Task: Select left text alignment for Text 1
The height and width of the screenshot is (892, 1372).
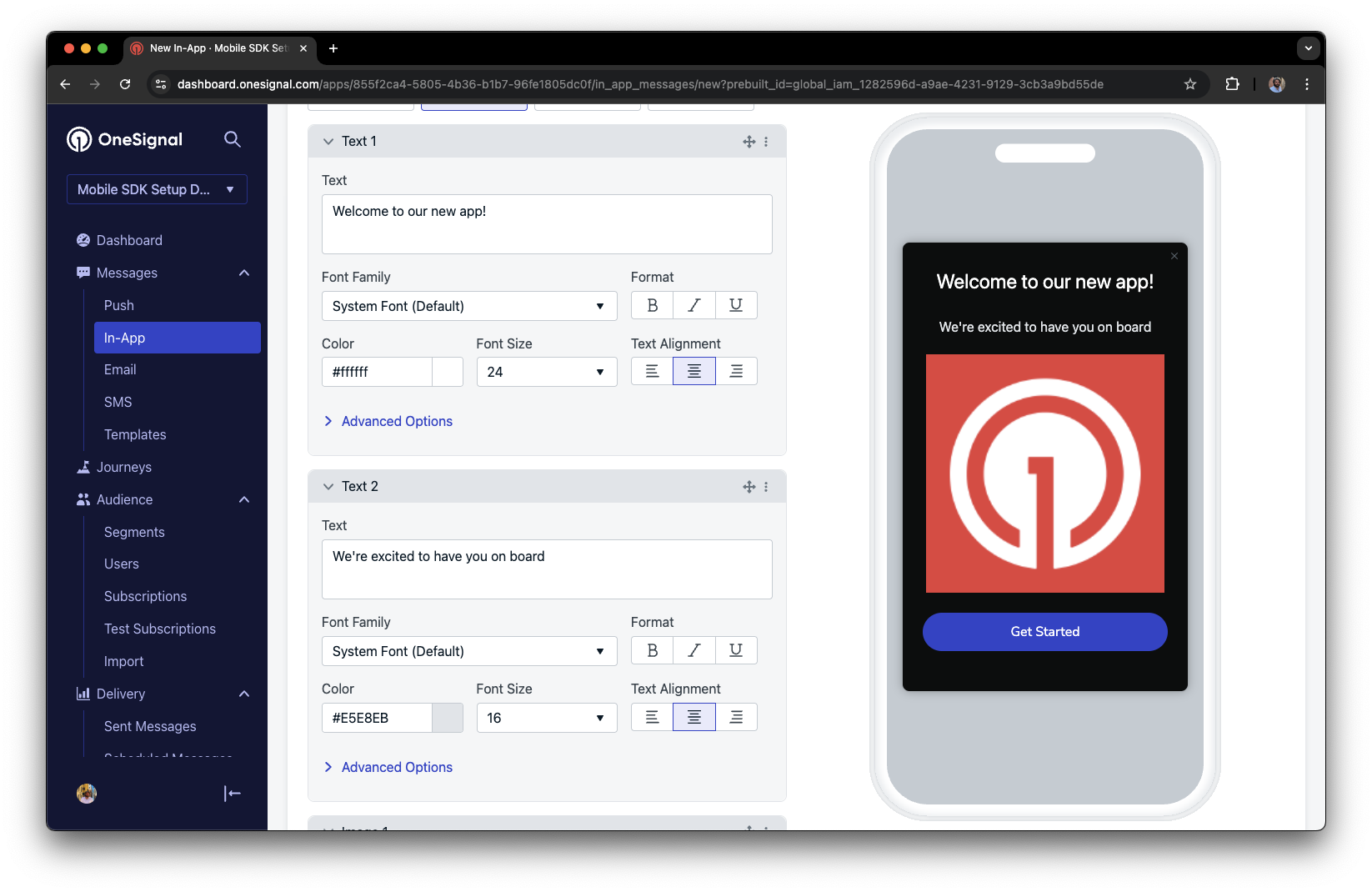Action: [x=653, y=371]
